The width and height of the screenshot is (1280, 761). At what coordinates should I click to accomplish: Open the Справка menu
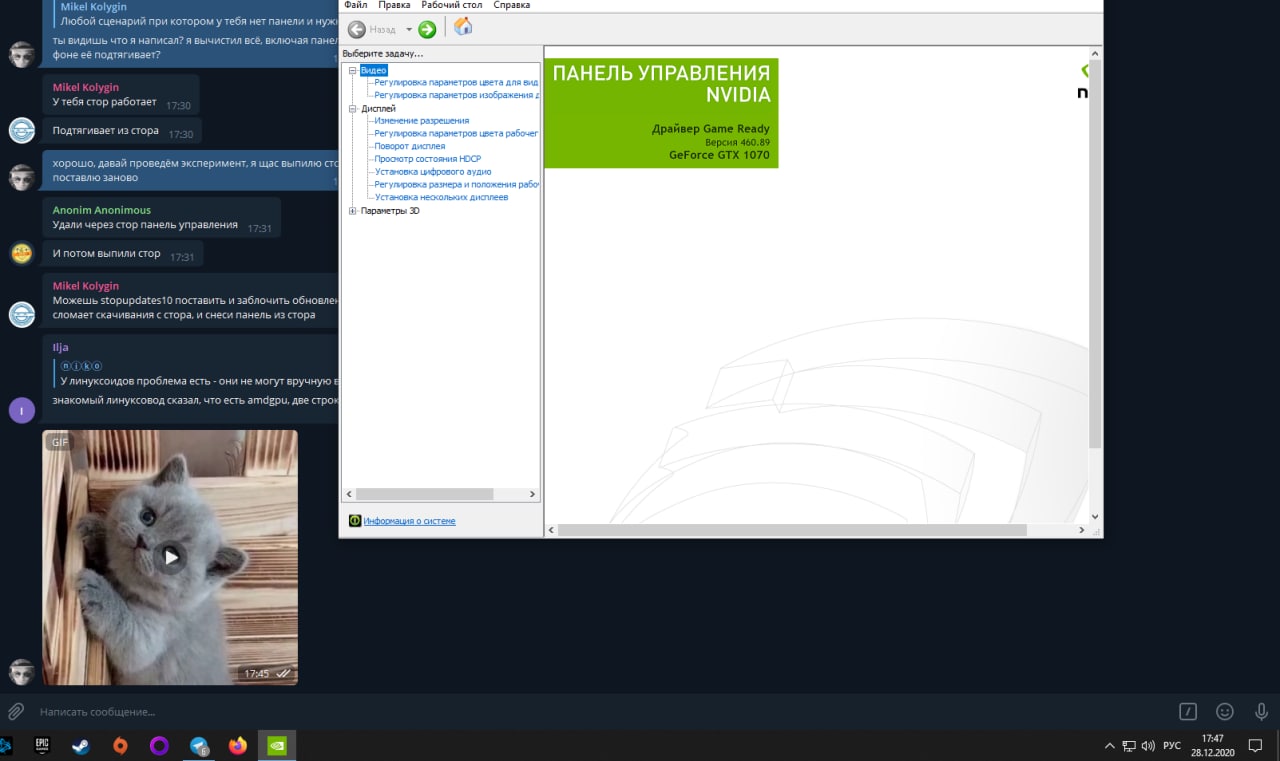[x=512, y=5]
